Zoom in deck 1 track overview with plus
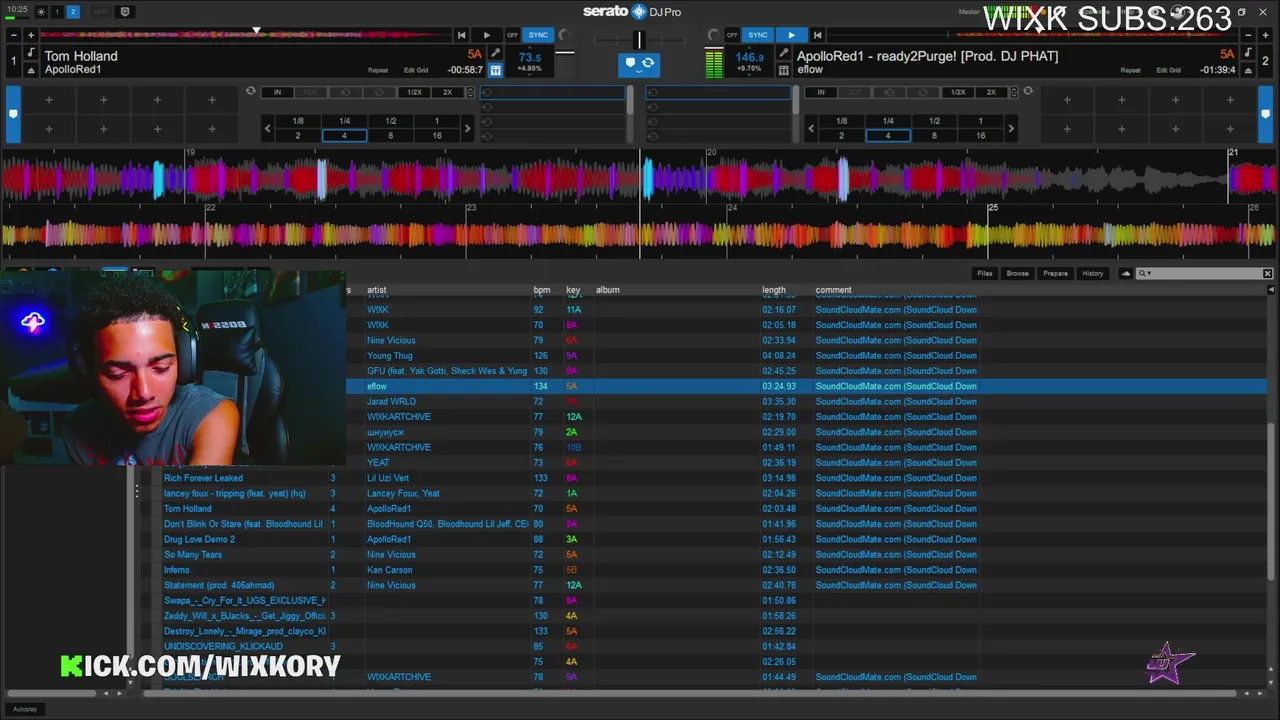Image resolution: width=1280 pixels, height=720 pixels. click(x=30, y=35)
